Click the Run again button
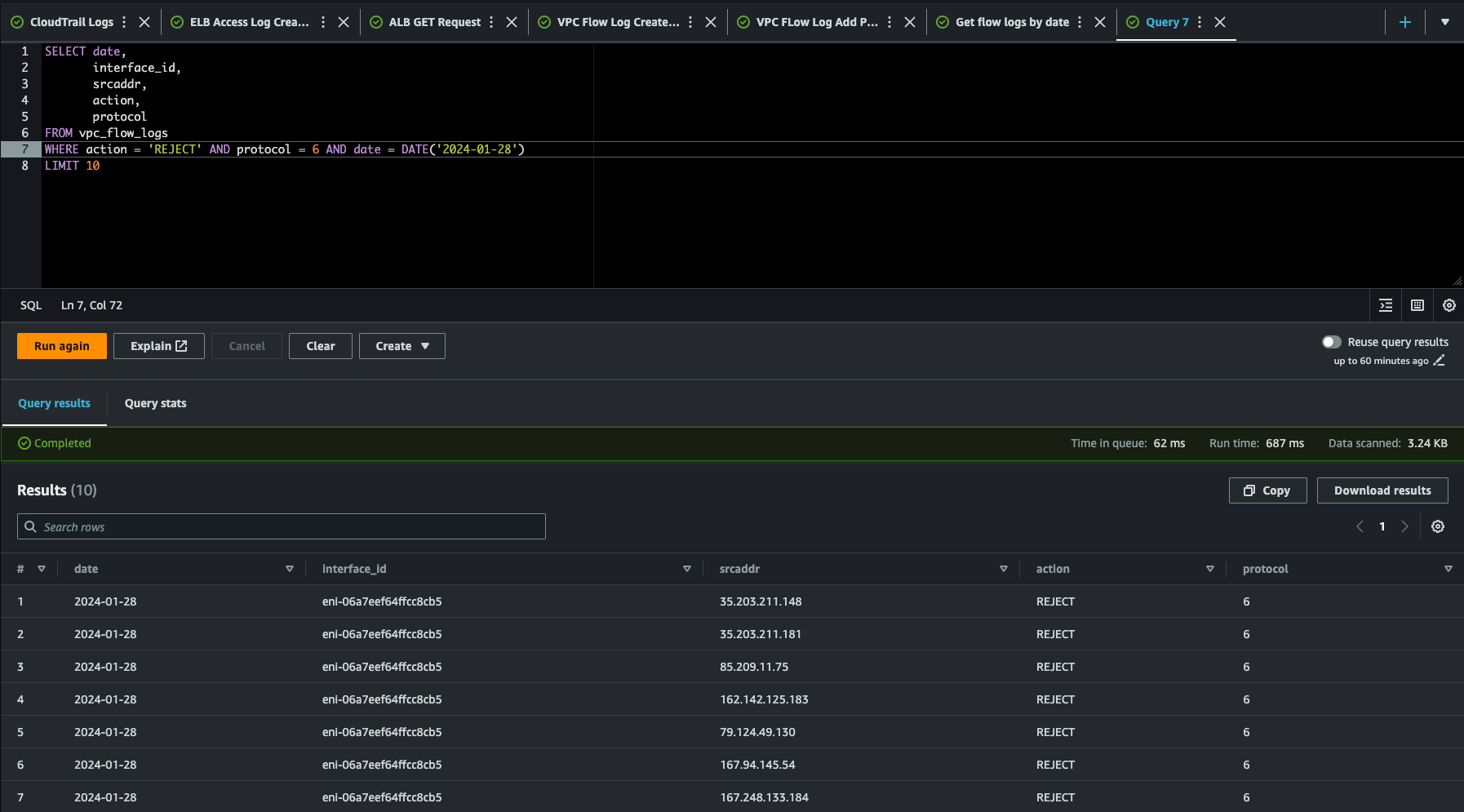The width and height of the screenshot is (1464, 812). pos(62,346)
